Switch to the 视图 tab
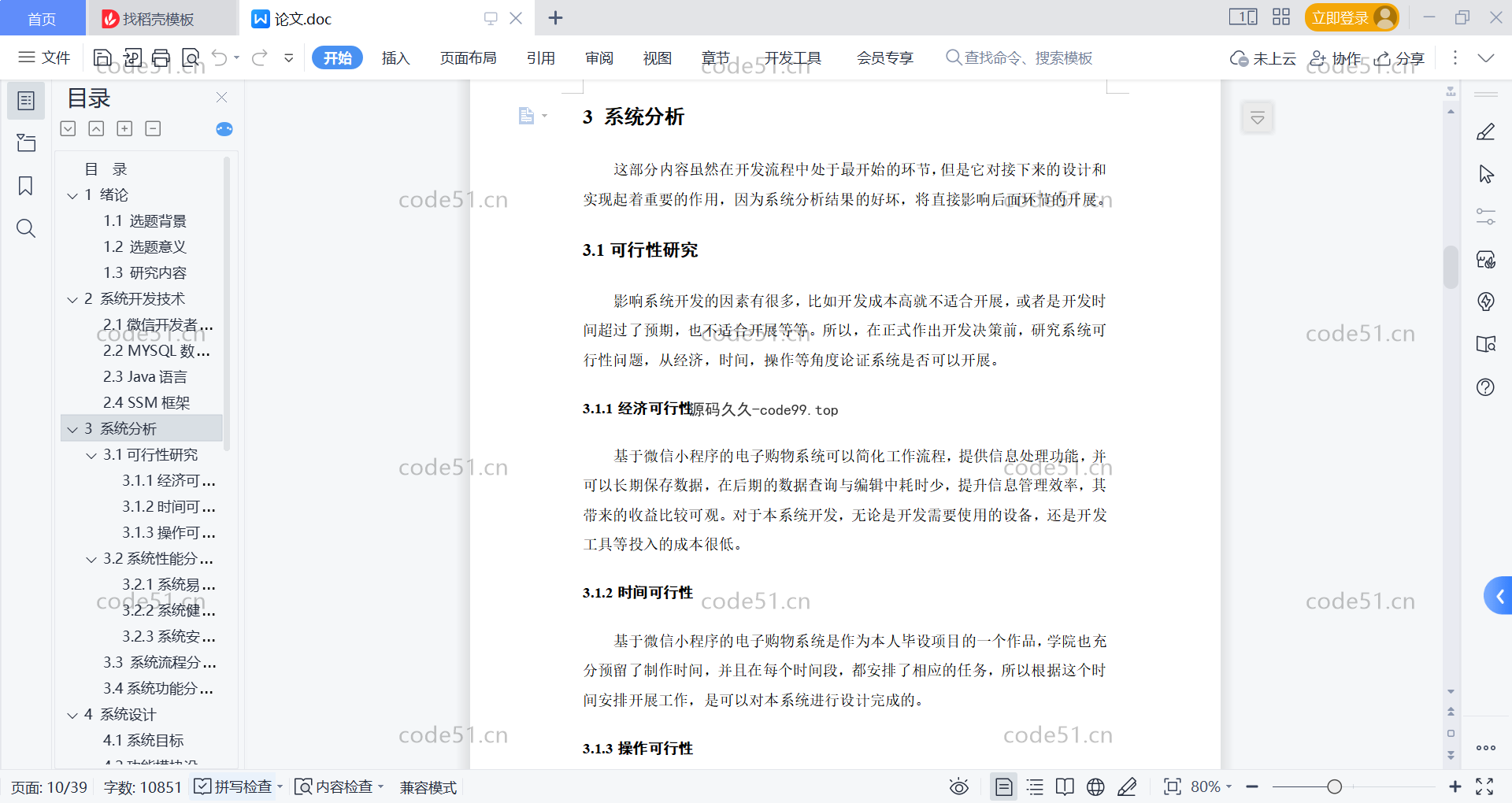This screenshot has width=1512, height=803. 658,57
